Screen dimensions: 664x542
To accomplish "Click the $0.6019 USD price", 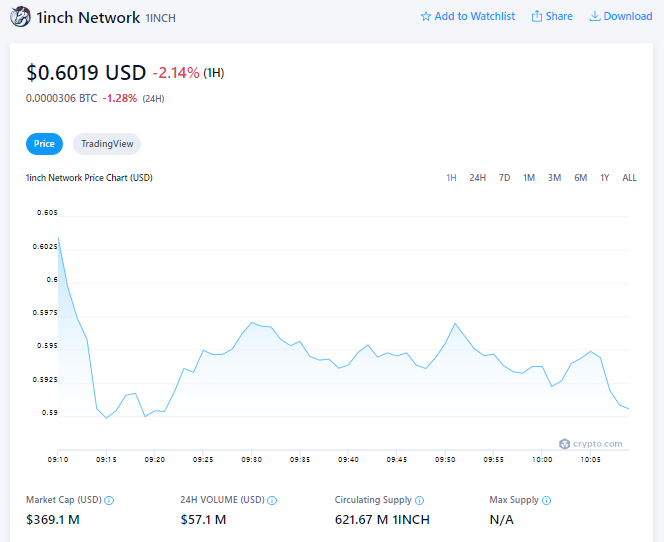I will [x=86, y=73].
